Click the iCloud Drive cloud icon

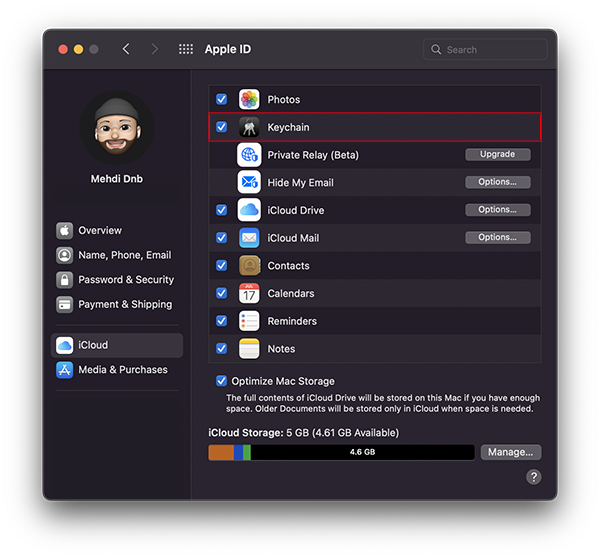(249, 210)
